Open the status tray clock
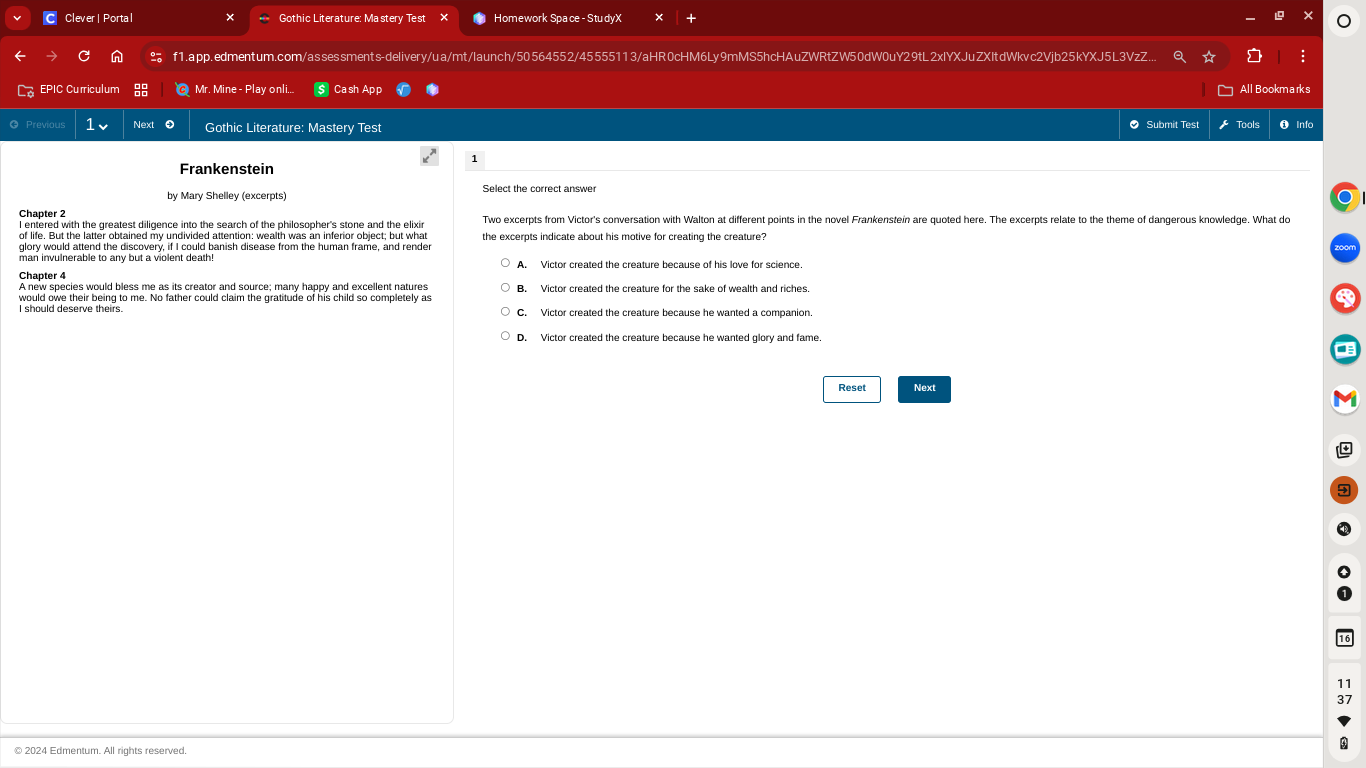The image size is (1366, 768). pos(1345,691)
